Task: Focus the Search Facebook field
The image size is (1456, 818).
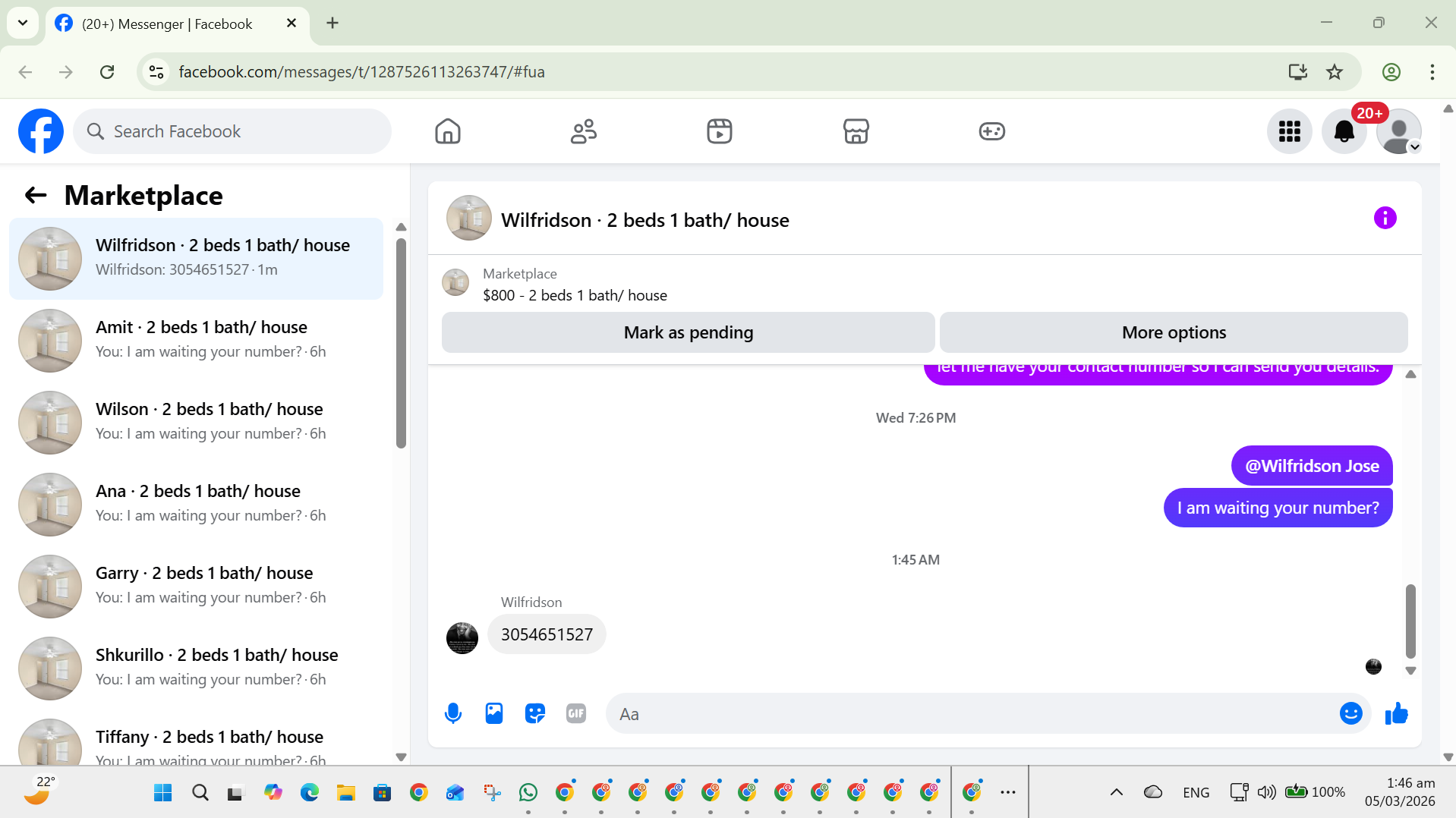Action: [232, 131]
